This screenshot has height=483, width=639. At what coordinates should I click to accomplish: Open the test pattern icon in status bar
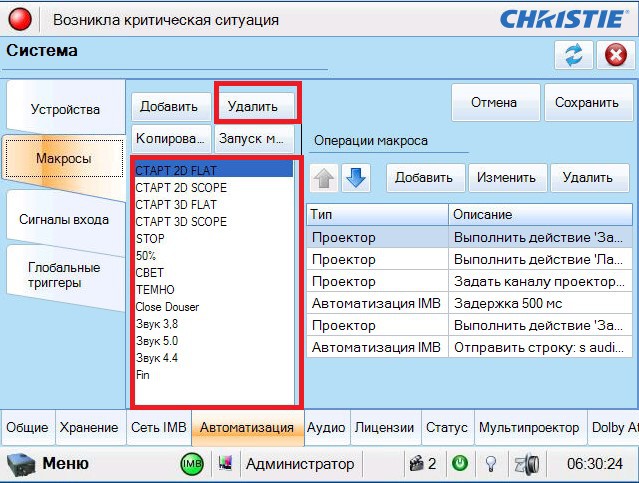pyautogui.click(x=225, y=463)
